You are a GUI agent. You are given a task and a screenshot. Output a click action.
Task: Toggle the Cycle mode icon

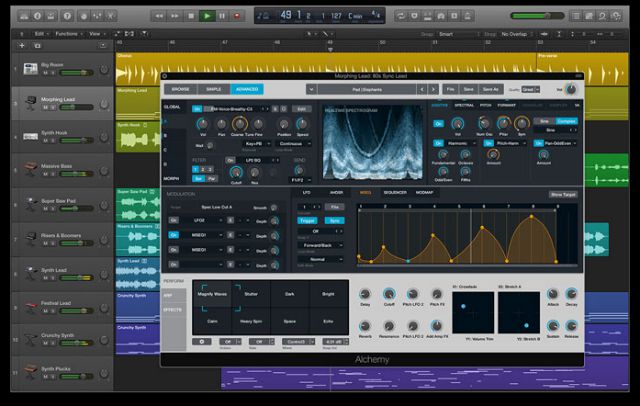click(x=400, y=16)
